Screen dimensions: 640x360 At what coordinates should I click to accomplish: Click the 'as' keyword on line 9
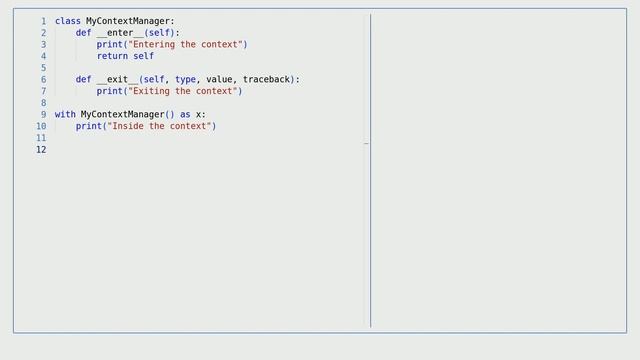(185, 115)
